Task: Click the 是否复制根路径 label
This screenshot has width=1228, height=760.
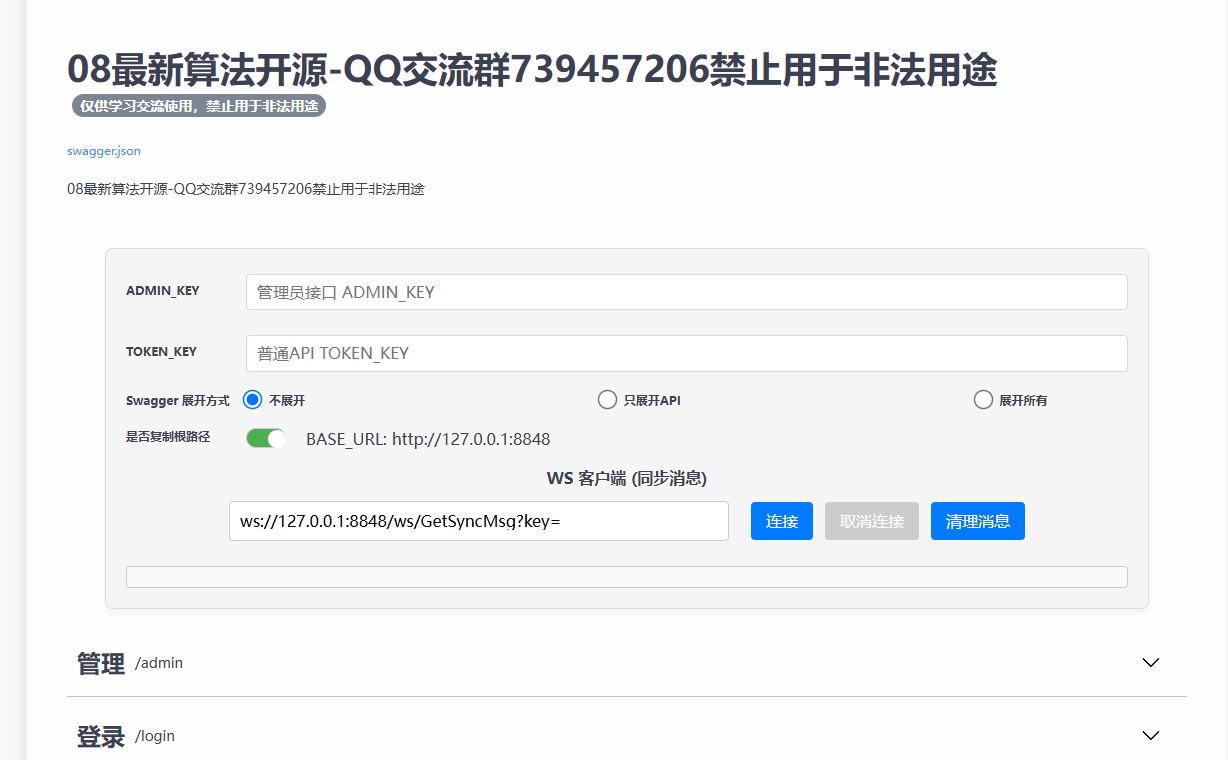Action: [x=168, y=437]
